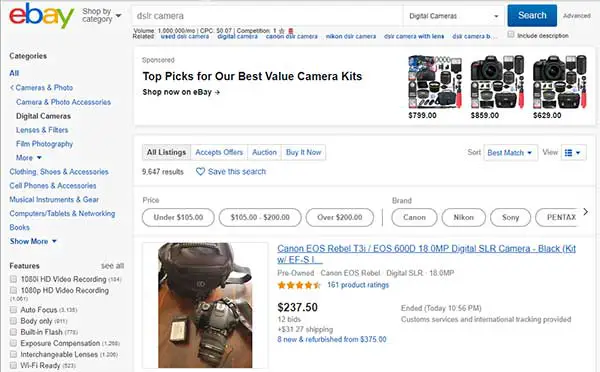Click the eBay logo

point(41,15)
